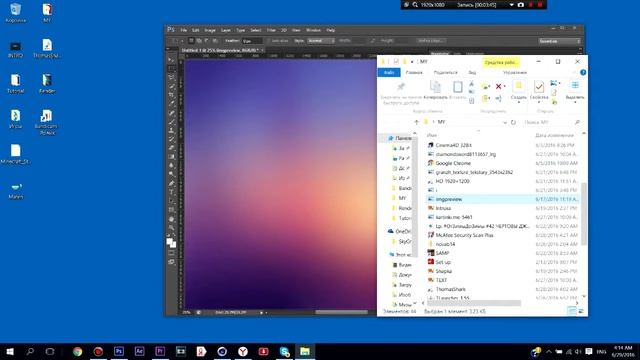Select the Move tool in Photoshop

click(x=171, y=60)
